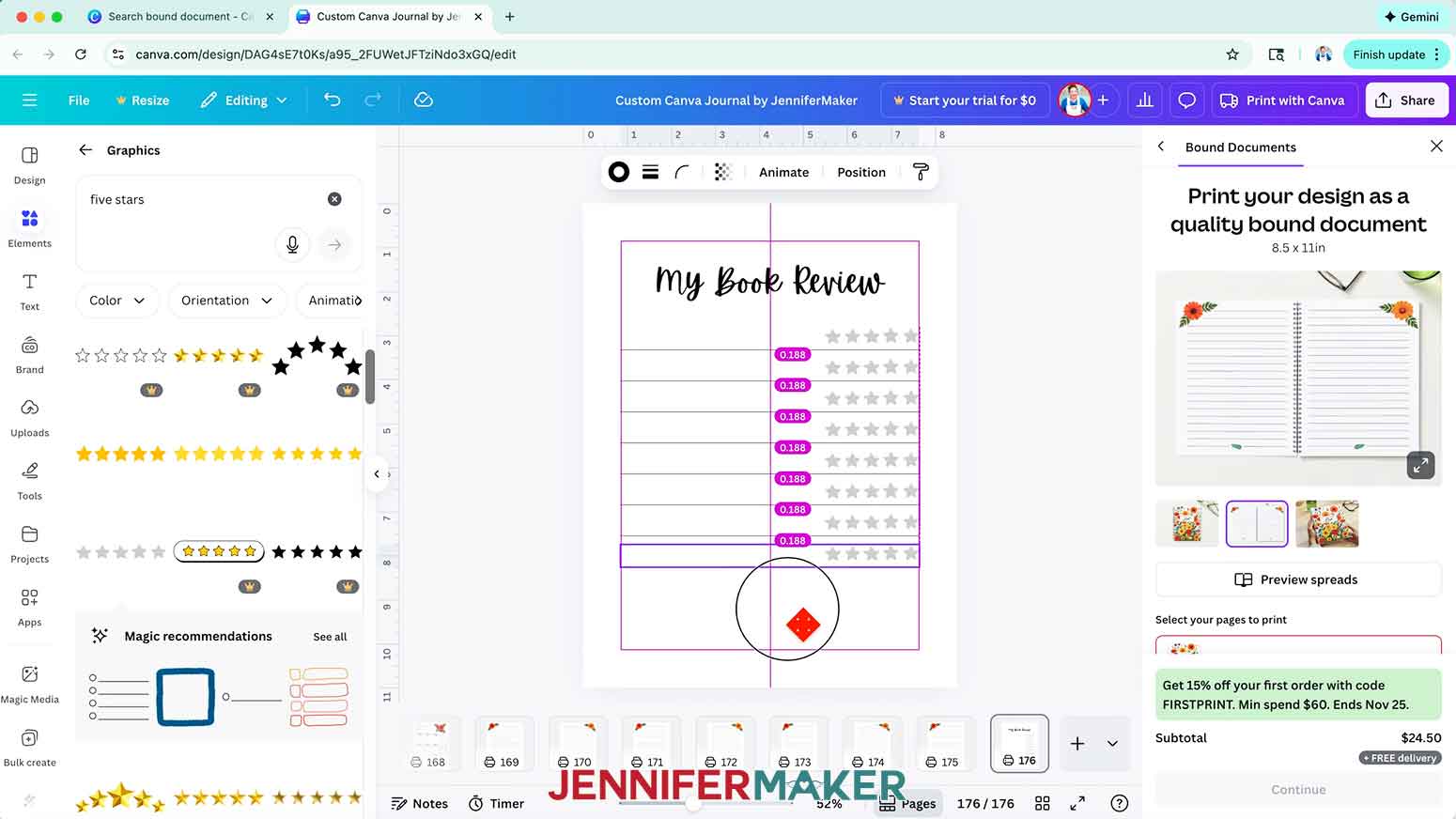The height and width of the screenshot is (819, 1456).
Task: Open the Resize menu
Action: pos(143,100)
